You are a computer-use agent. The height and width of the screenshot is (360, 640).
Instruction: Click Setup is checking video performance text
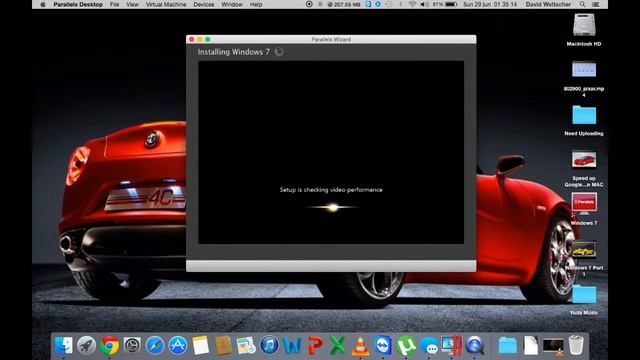[x=331, y=189]
